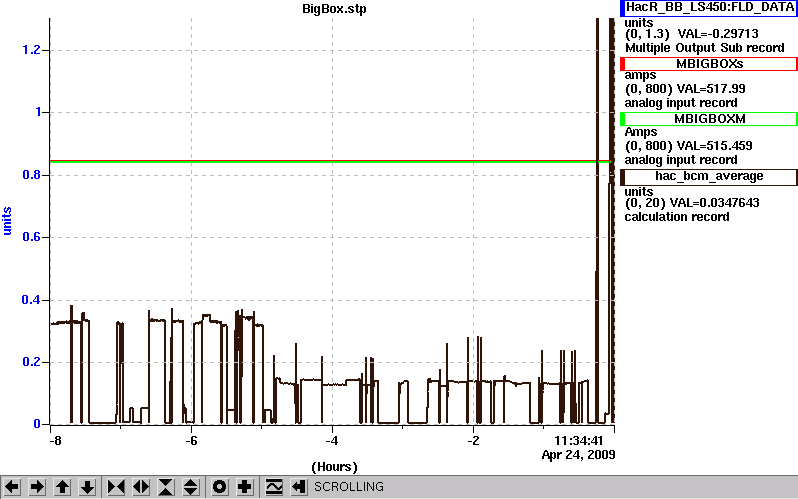Select the HacR_BB_LS450:FLD_DATA curve legend
Screen dimensions: 798x499
[708, 8]
